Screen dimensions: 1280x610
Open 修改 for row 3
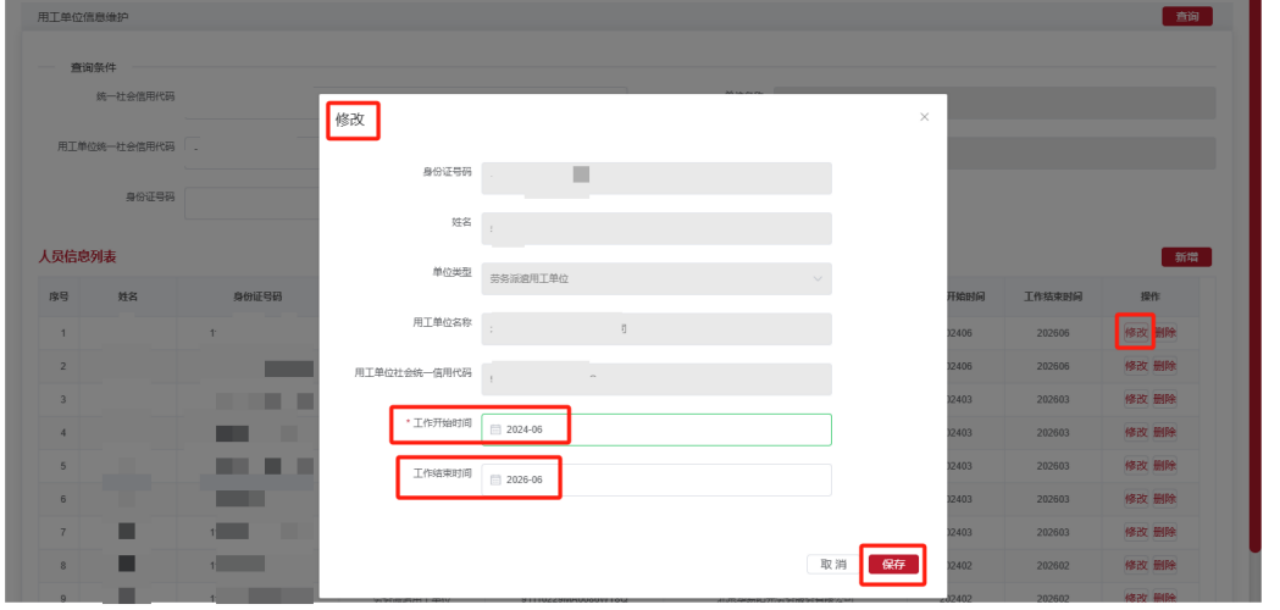click(x=1136, y=399)
